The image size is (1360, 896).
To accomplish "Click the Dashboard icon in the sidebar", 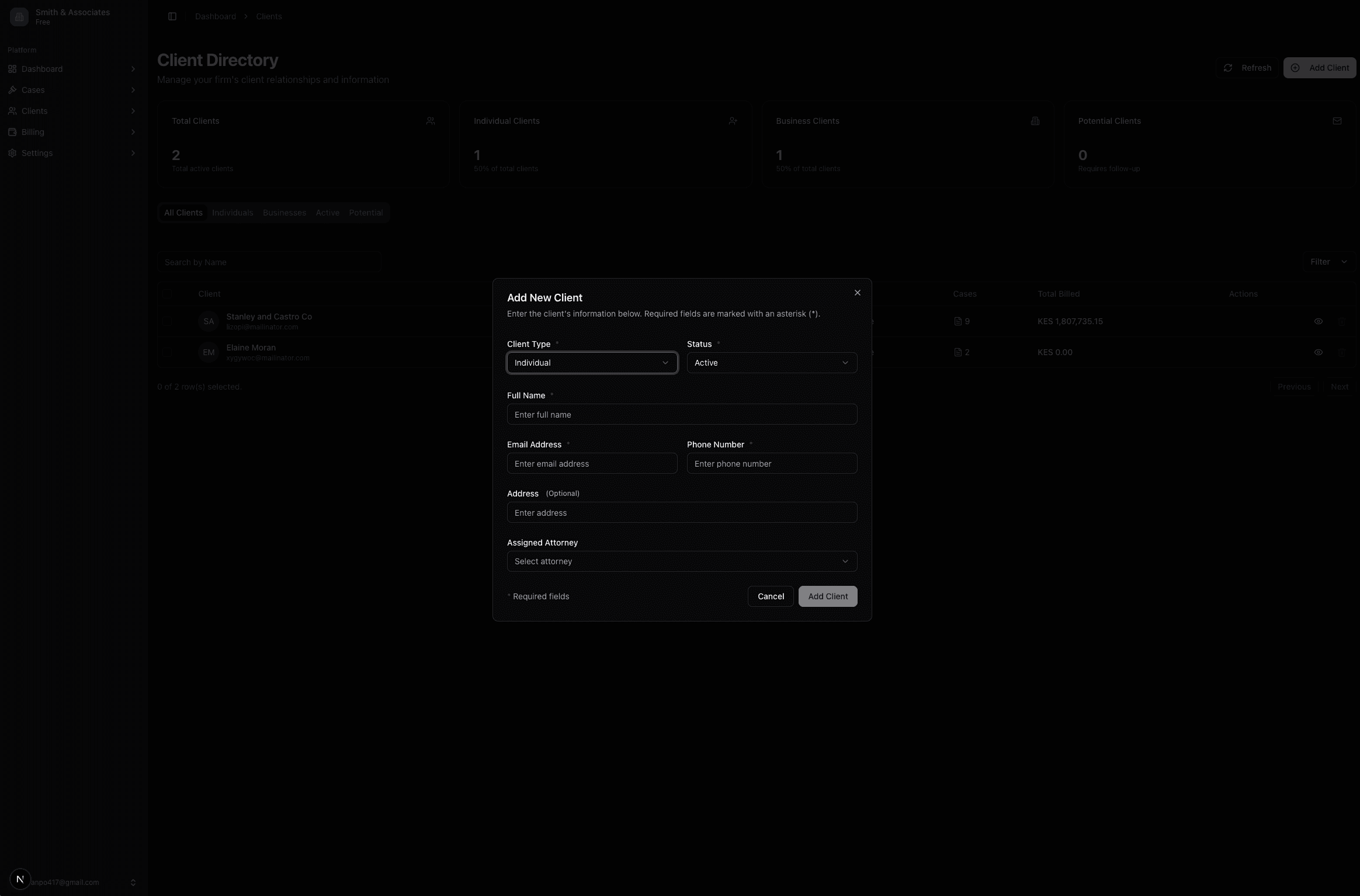I will (12, 69).
